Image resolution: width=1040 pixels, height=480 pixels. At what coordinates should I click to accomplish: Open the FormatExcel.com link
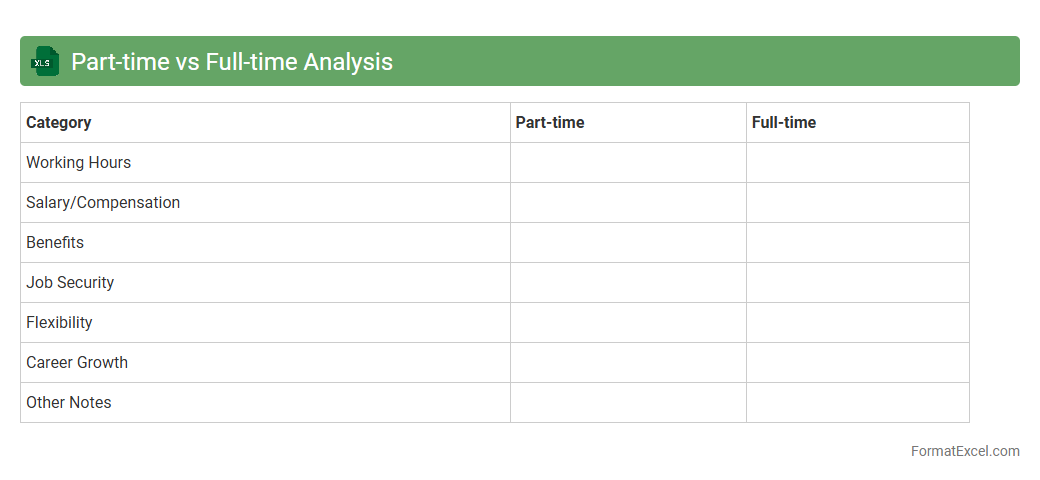[x=964, y=451]
